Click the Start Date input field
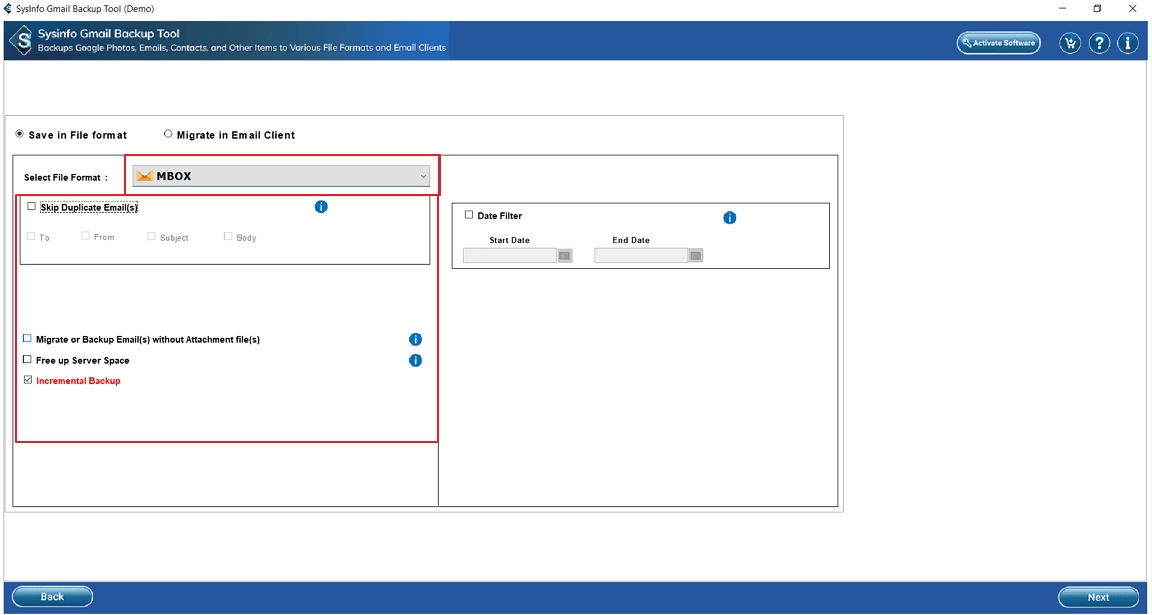Image resolution: width=1152 pixels, height=615 pixels. [x=510, y=256]
